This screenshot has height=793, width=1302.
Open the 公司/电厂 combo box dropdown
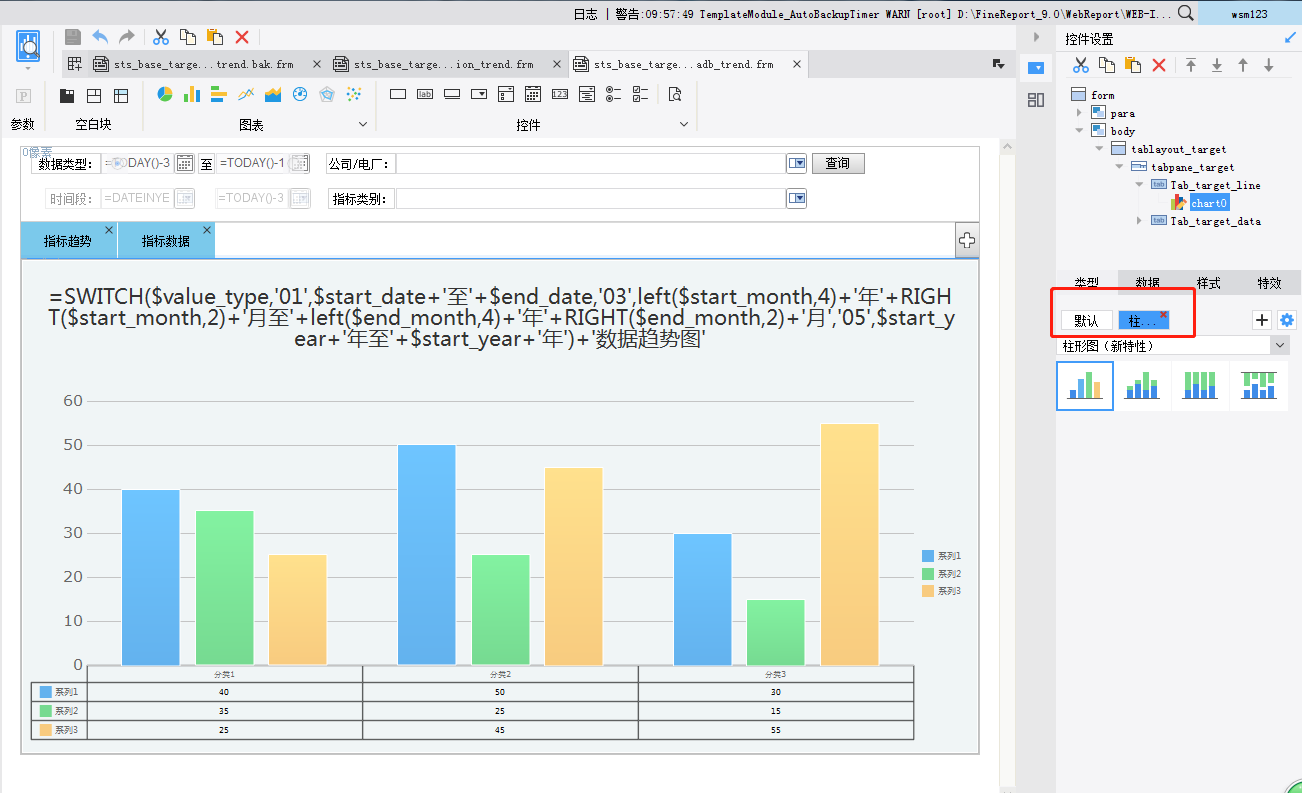pos(796,164)
